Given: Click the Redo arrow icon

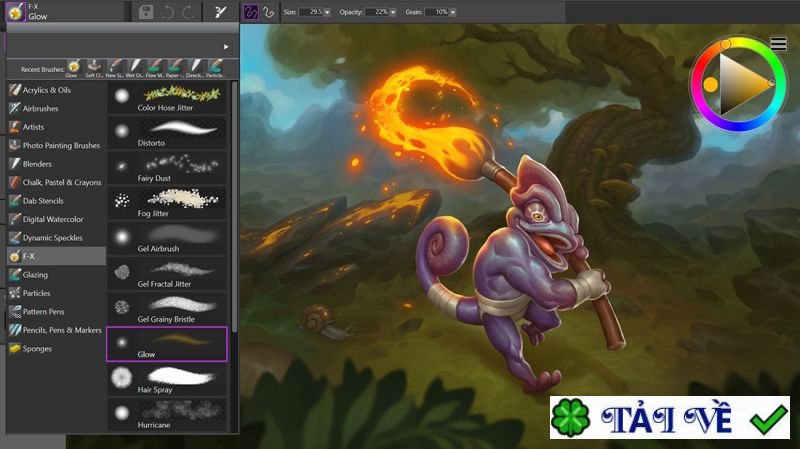Looking at the screenshot, I should tap(188, 12).
